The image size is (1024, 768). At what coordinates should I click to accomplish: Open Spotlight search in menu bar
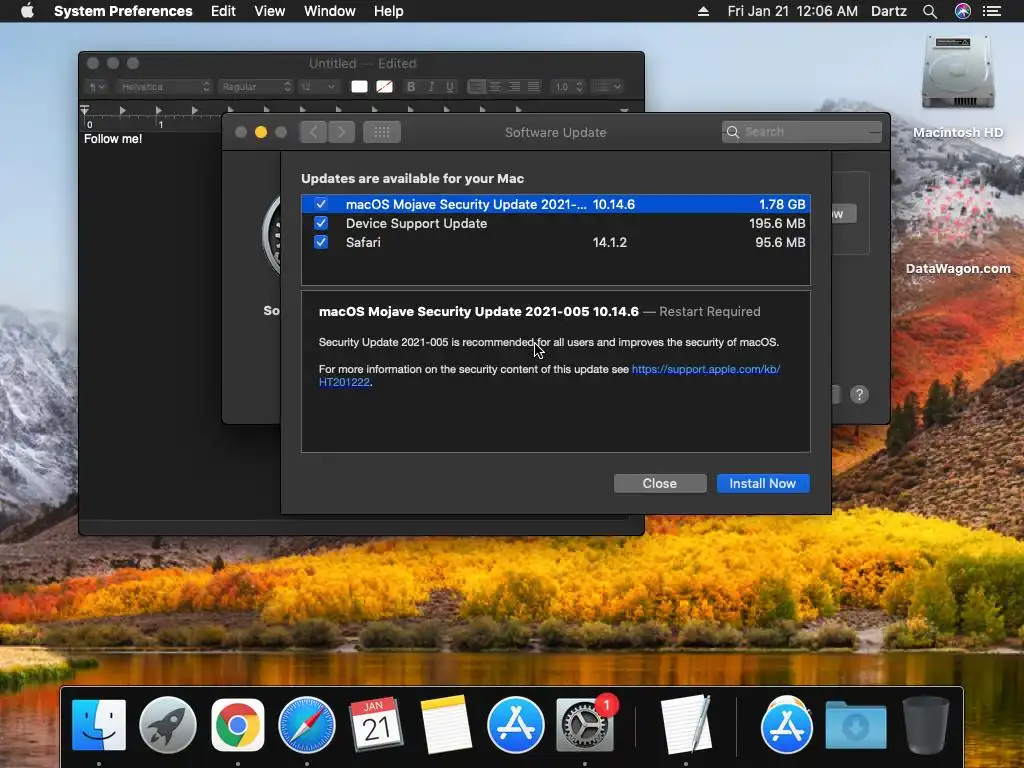tap(930, 11)
